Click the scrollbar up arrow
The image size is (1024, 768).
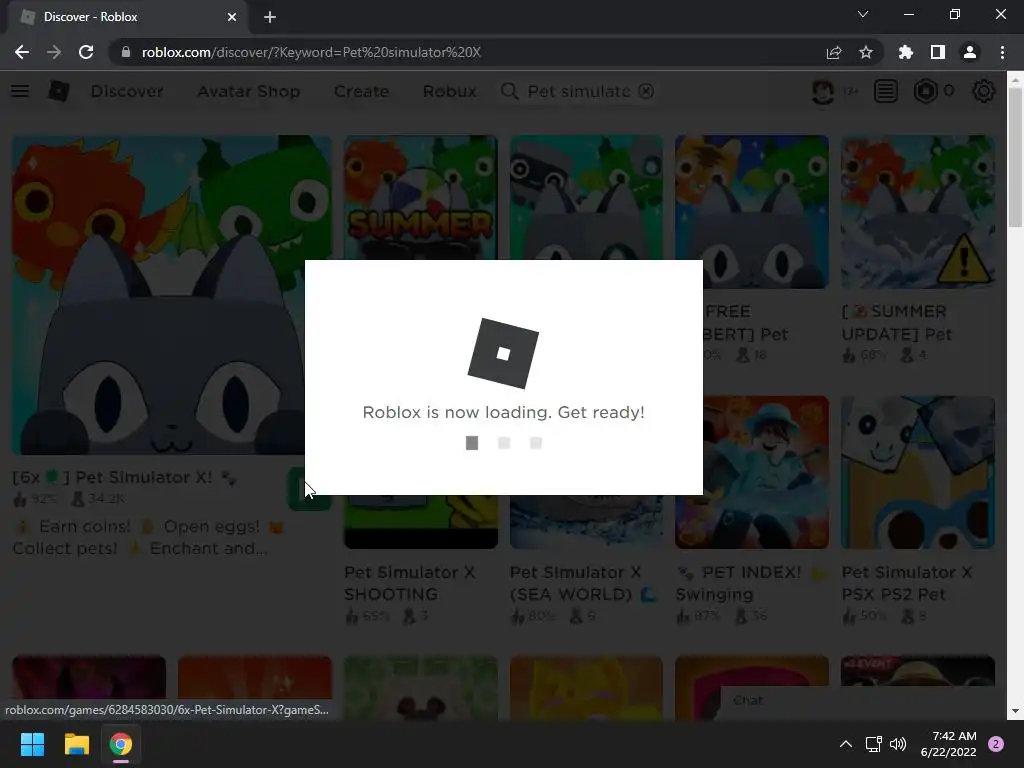pyautogui.click(x=1015, y=80)
